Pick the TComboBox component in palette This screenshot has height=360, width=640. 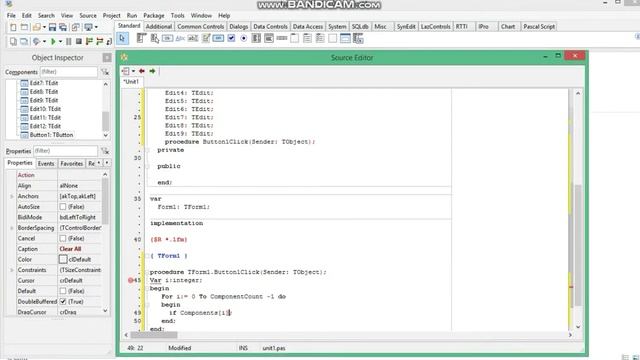[269, 38]
